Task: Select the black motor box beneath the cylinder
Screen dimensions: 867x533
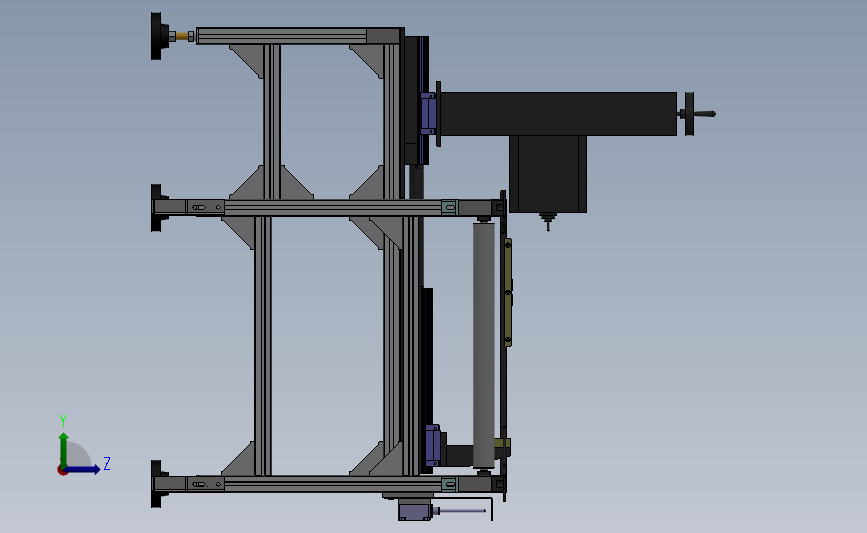Action: pos(548,174)
